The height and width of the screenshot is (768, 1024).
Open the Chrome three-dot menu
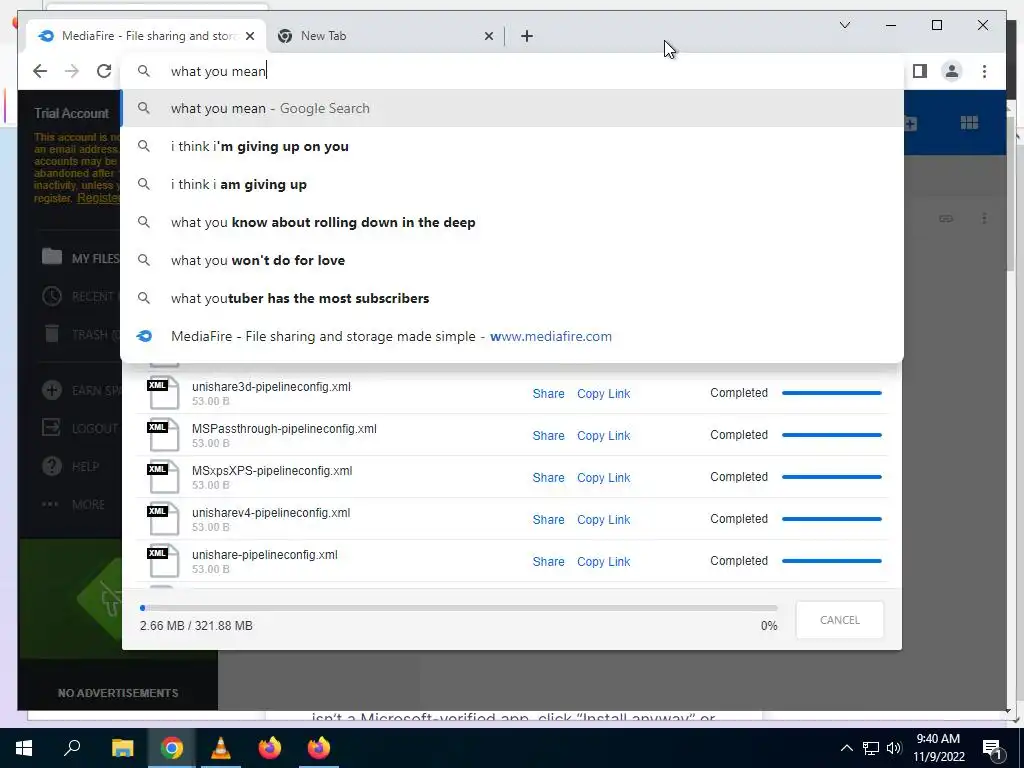pos(984,71)
